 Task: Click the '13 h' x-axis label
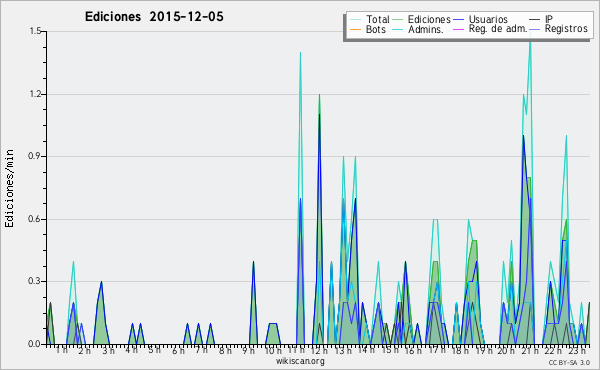pyautogui.click(x=343, y=350)
